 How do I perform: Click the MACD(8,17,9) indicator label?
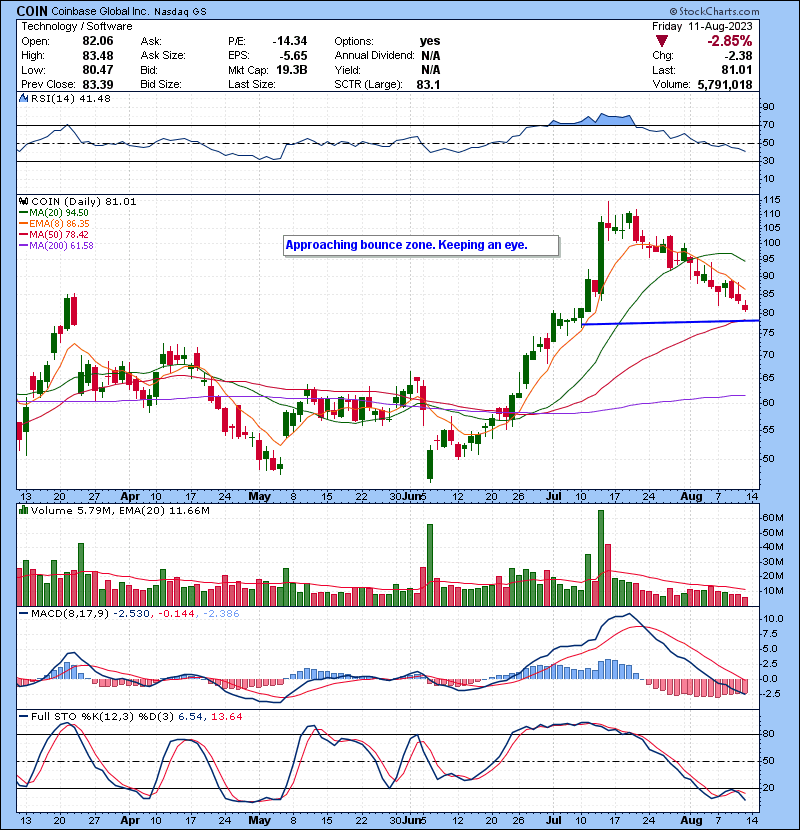(70, 614)
